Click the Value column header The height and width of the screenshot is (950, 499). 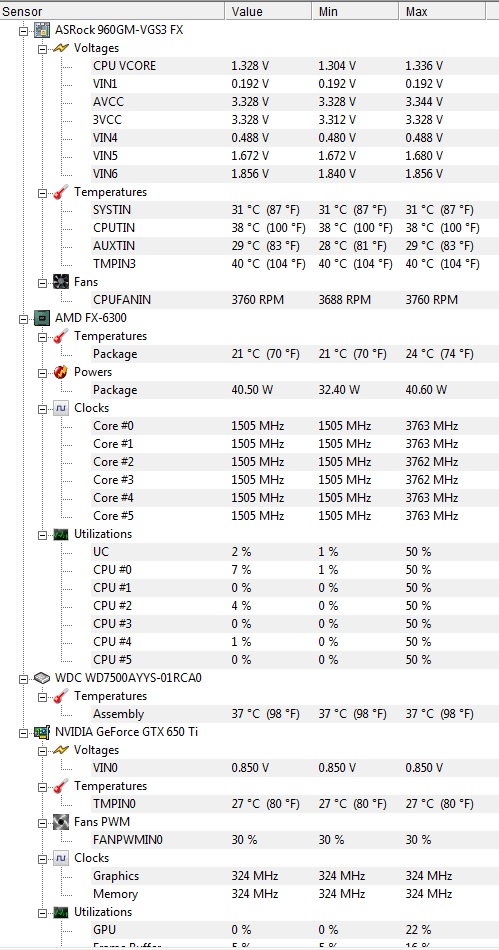point(269,11)
